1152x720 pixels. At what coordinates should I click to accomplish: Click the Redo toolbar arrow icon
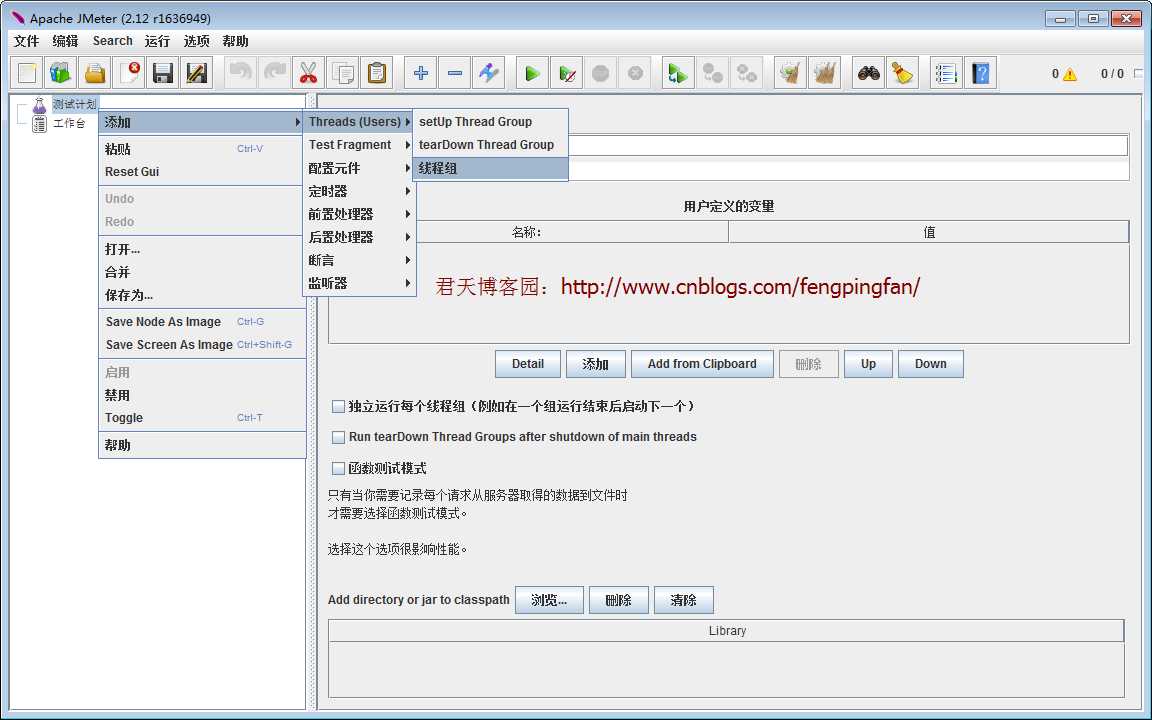275,73
